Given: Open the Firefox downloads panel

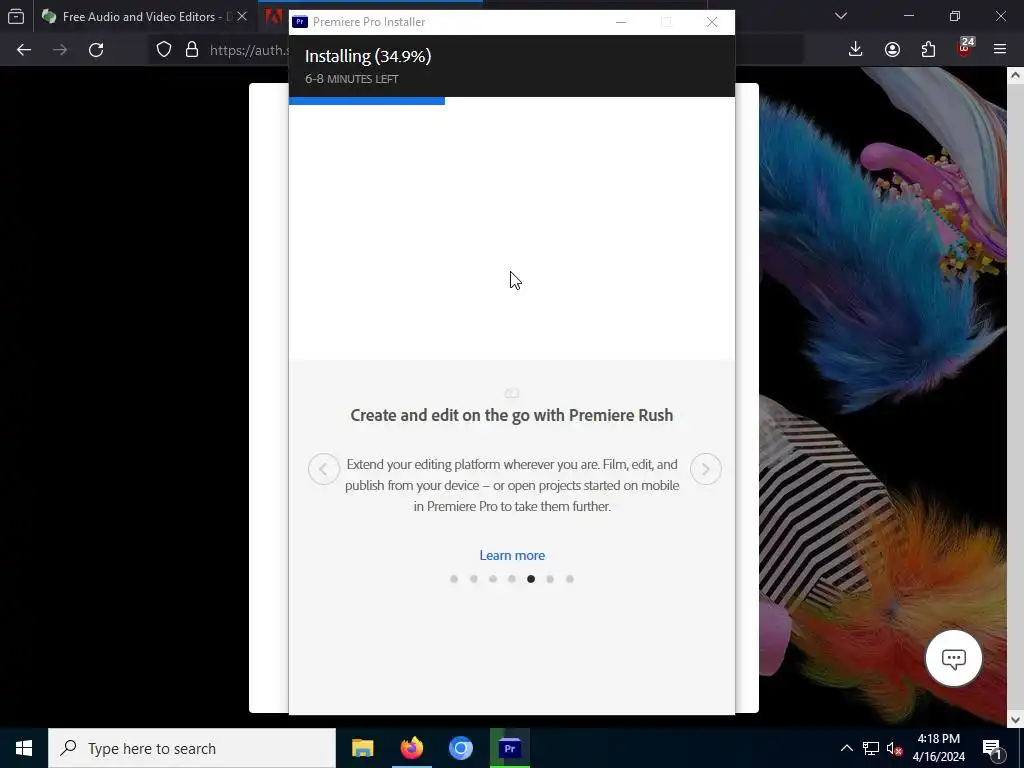Looking at the screenshot, I should pyautogui.click(x=856, y=50).
